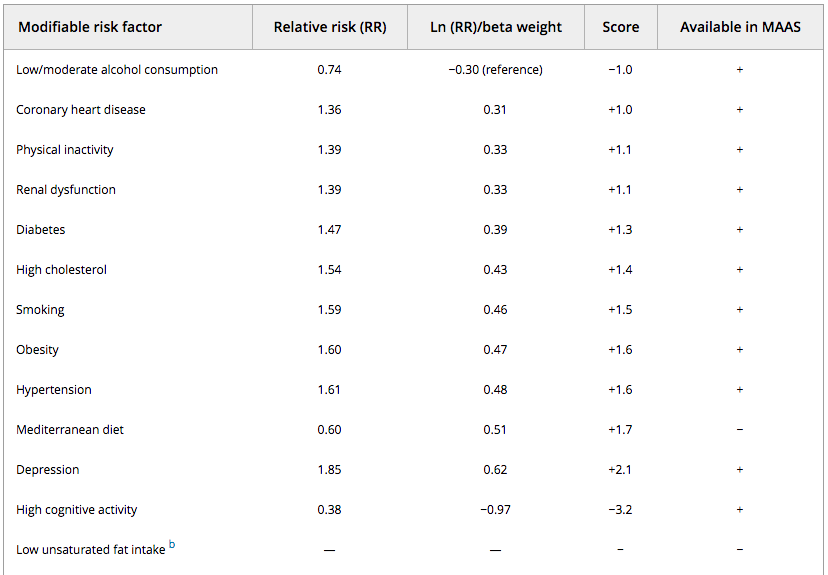Click the footnote b superscript link
This screenshot has height=575, width=828.
click(172, 544)
